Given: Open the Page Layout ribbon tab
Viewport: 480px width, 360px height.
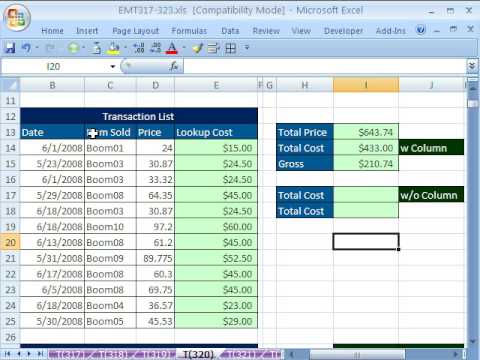Looking at the screenshot, I should click(135, 31).
